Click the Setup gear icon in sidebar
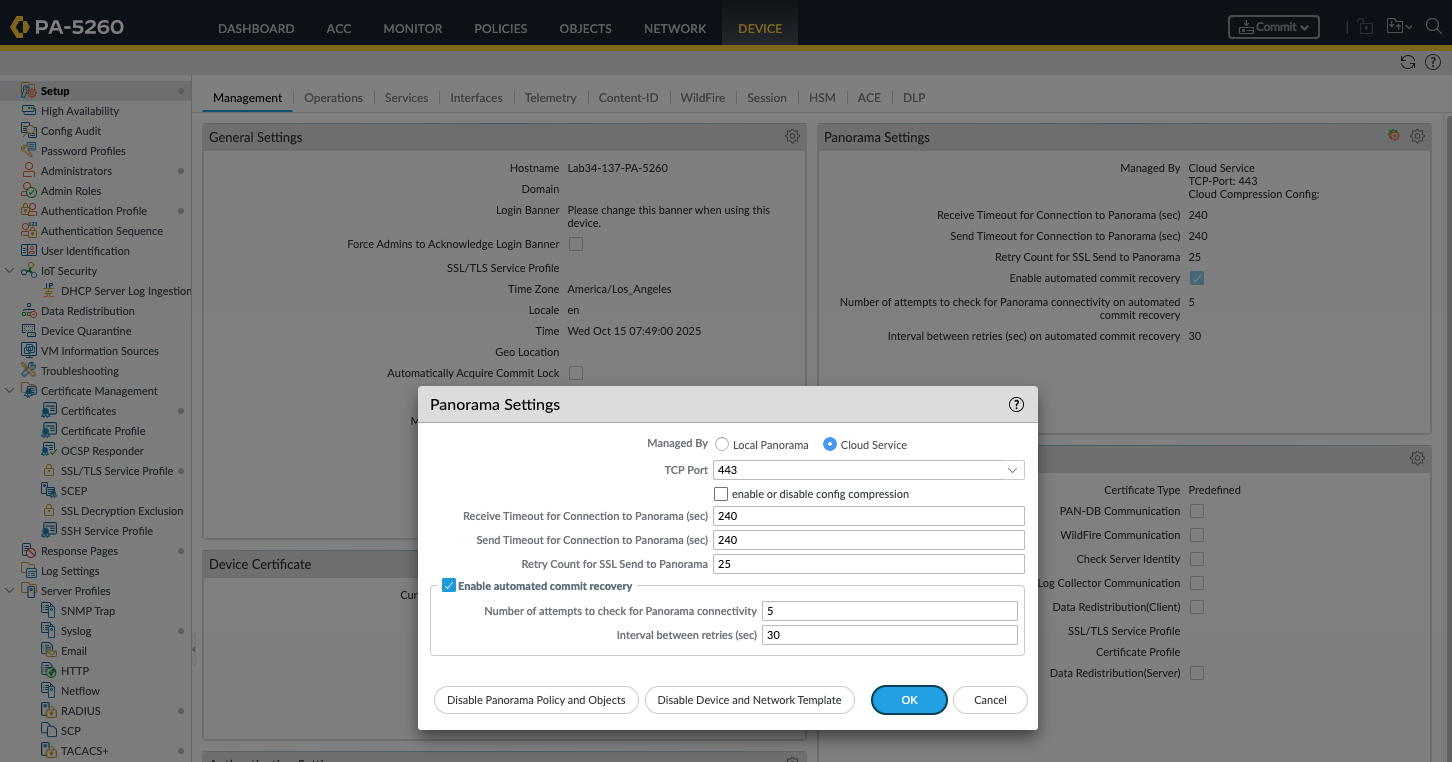The height and width of the screenshot is (762, 1452). [29, 91]
